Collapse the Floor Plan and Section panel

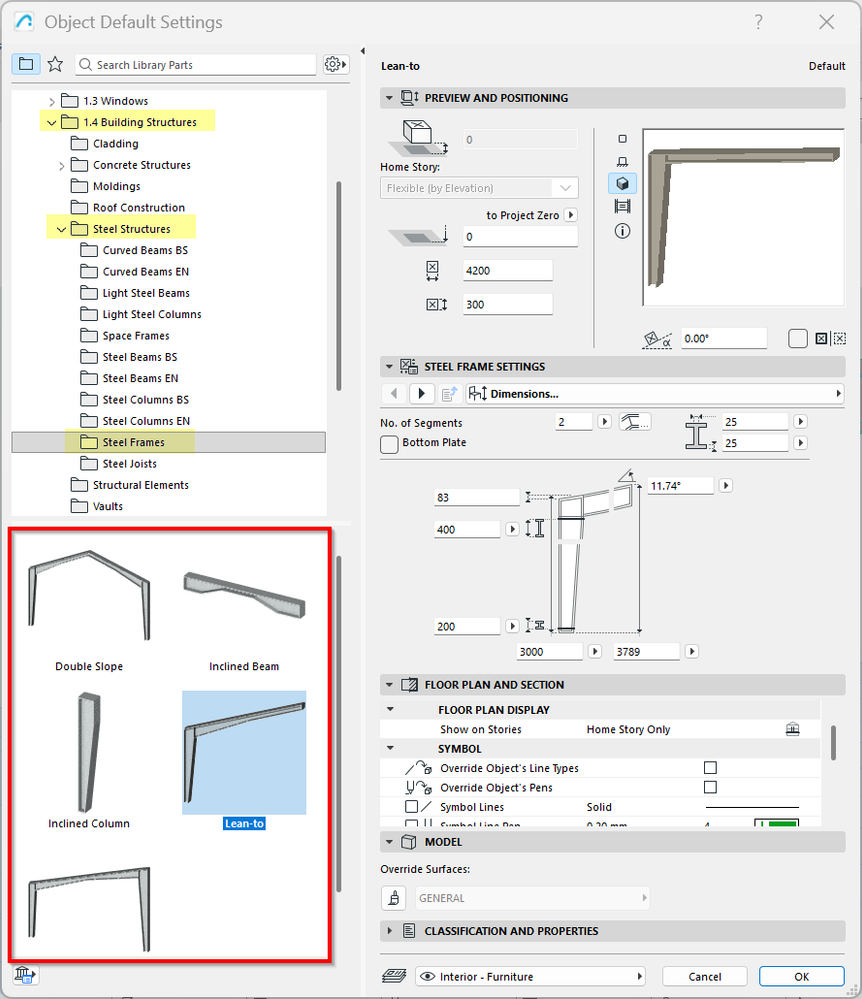(x=389, y=685)
